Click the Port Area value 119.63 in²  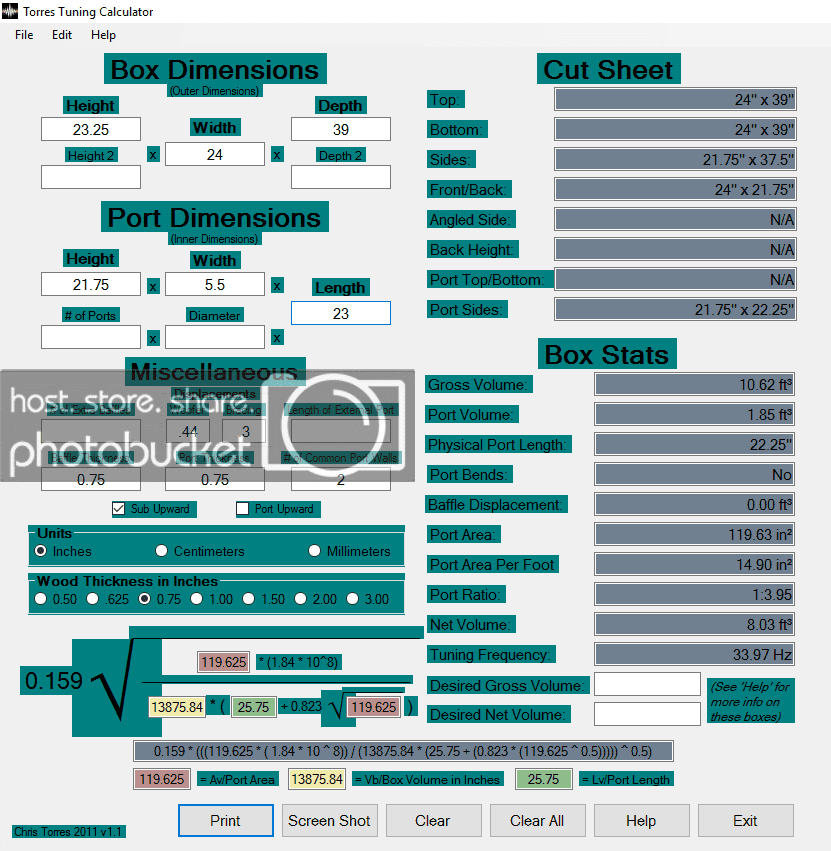pyautogui.click(x=694, y=534)
